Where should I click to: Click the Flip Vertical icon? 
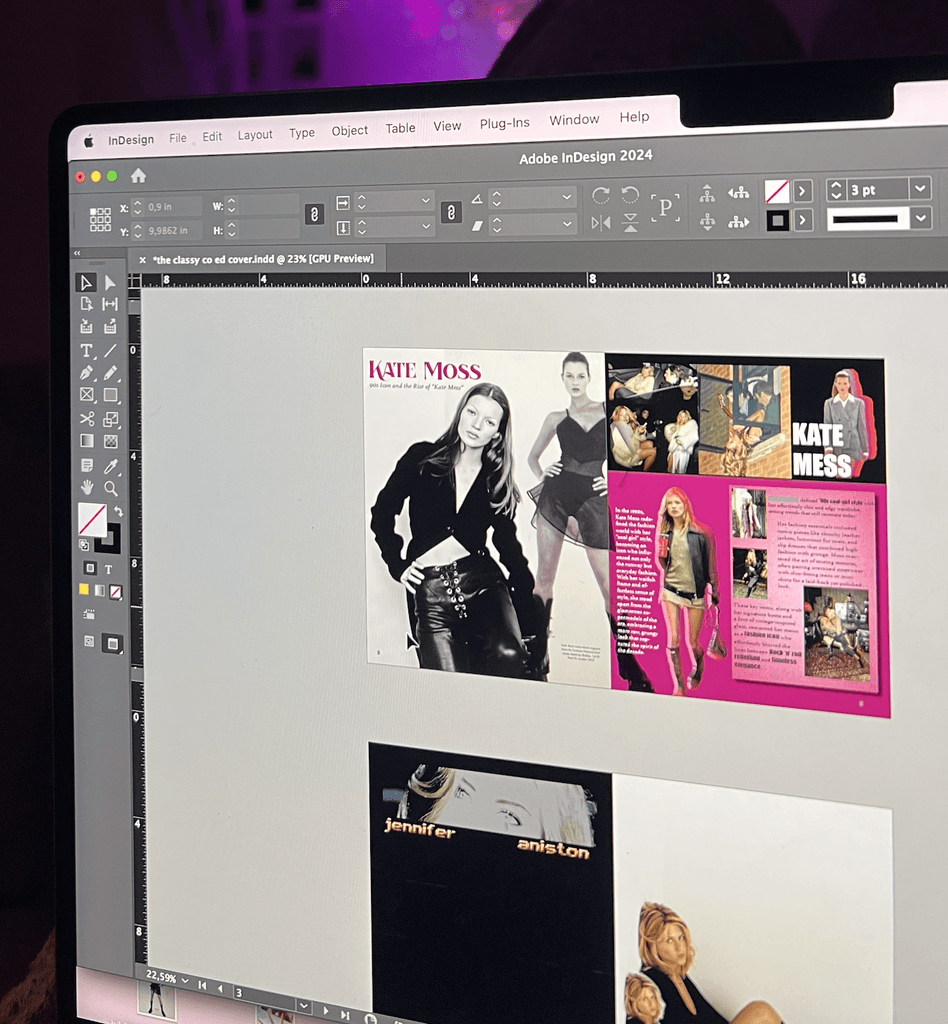coord(630,223)
